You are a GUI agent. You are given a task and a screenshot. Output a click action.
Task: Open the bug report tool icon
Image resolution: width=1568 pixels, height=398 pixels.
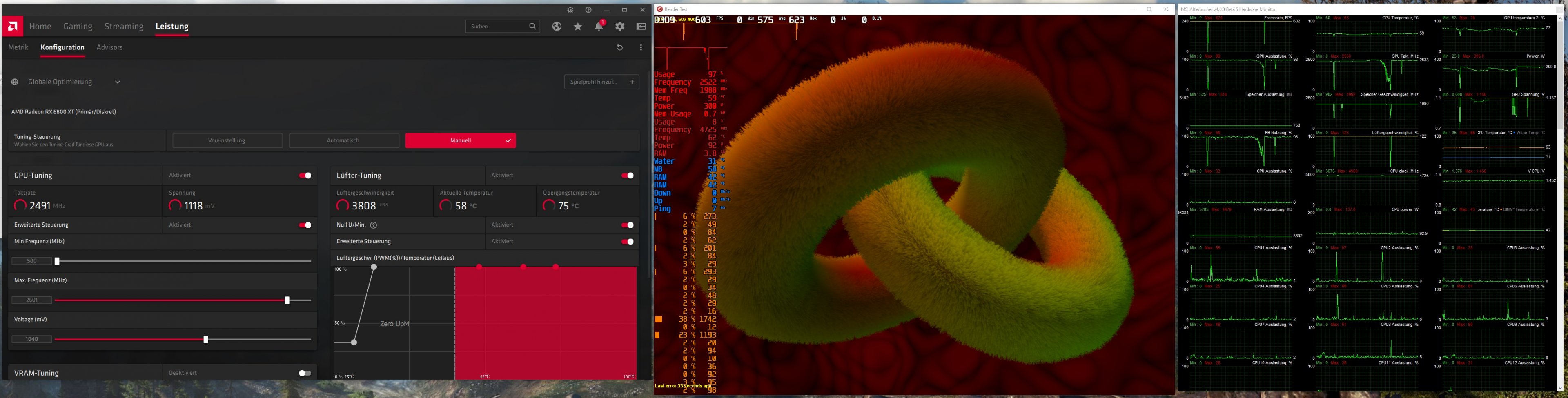[x=570, y=10]
